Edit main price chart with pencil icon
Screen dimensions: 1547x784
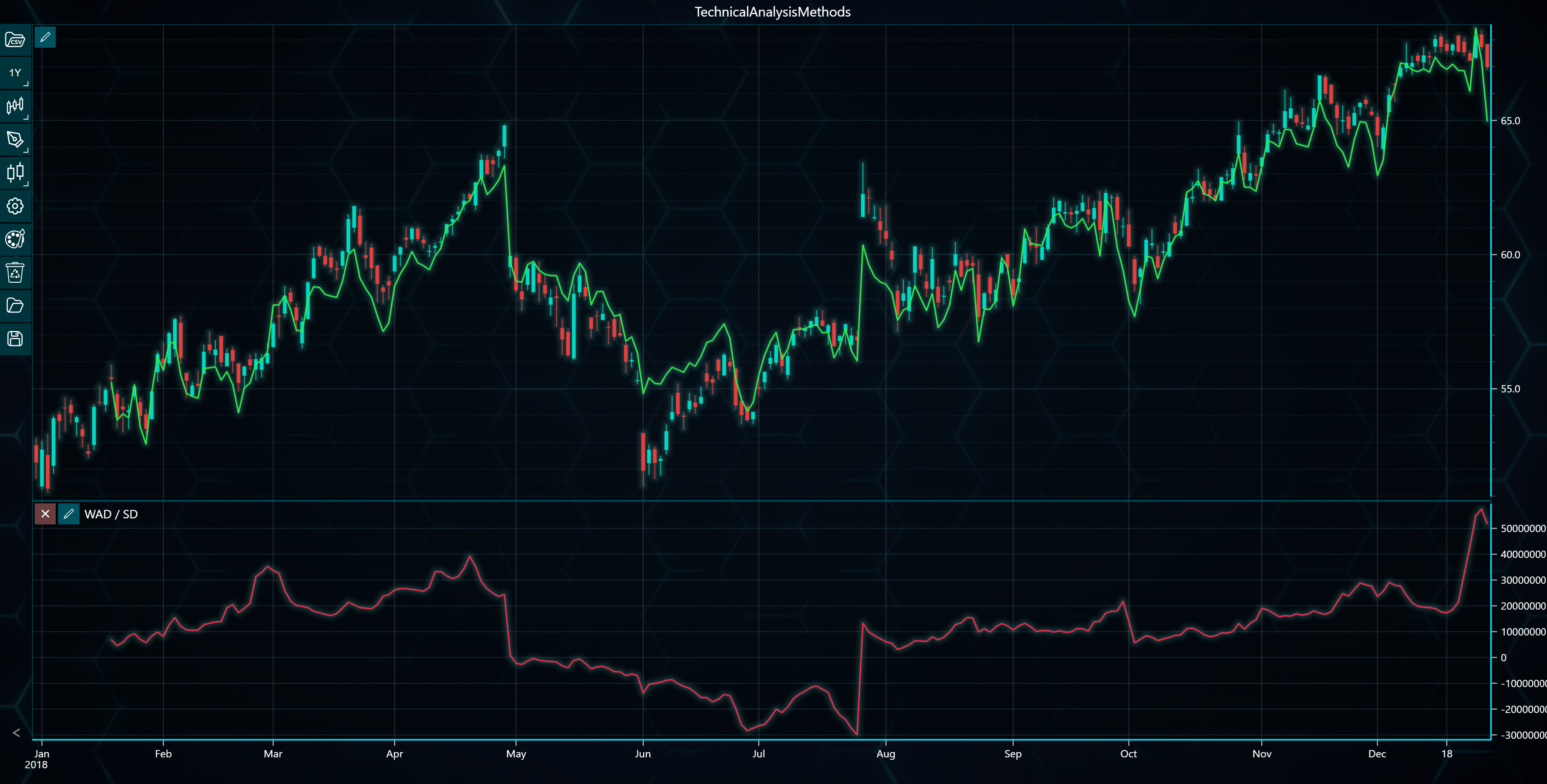pos(45,37)
